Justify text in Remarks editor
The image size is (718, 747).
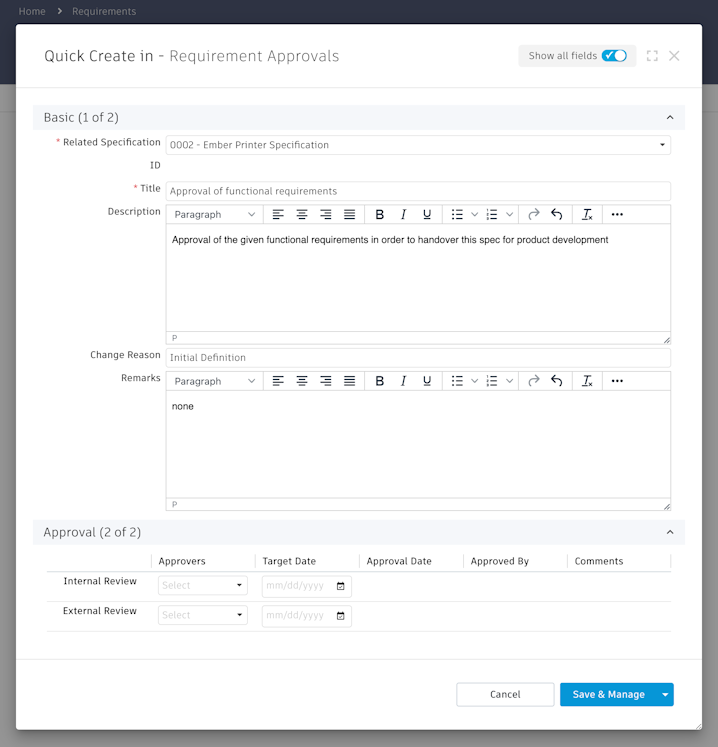click(349, 381)
